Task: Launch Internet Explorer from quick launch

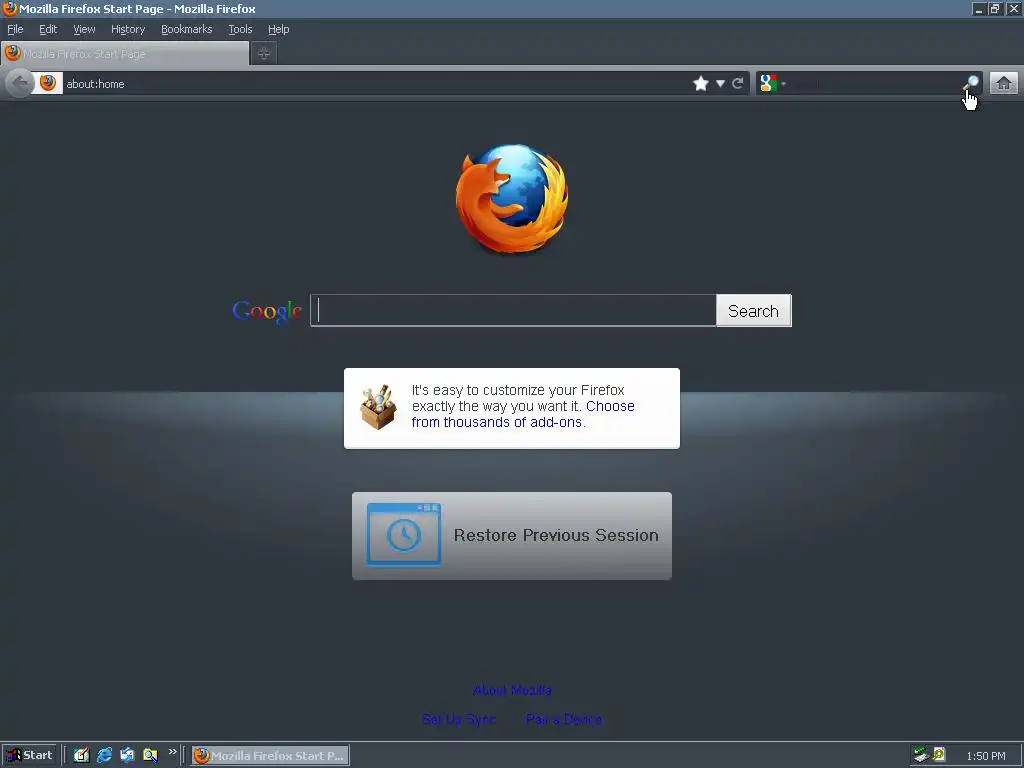Action: [x=104, y=755]
